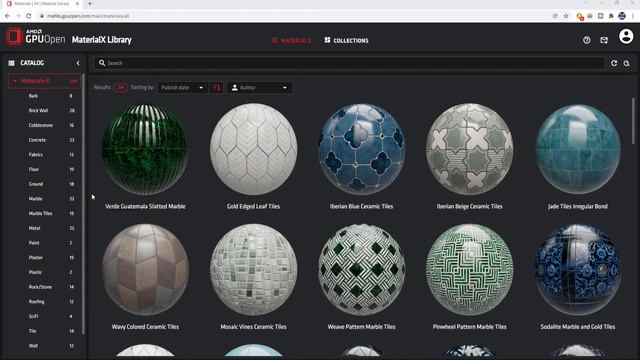The height and width of the screenshot is (360, 640).
Task: Click the AMD GPUOpen logo
Action: (x=36, y=37)
